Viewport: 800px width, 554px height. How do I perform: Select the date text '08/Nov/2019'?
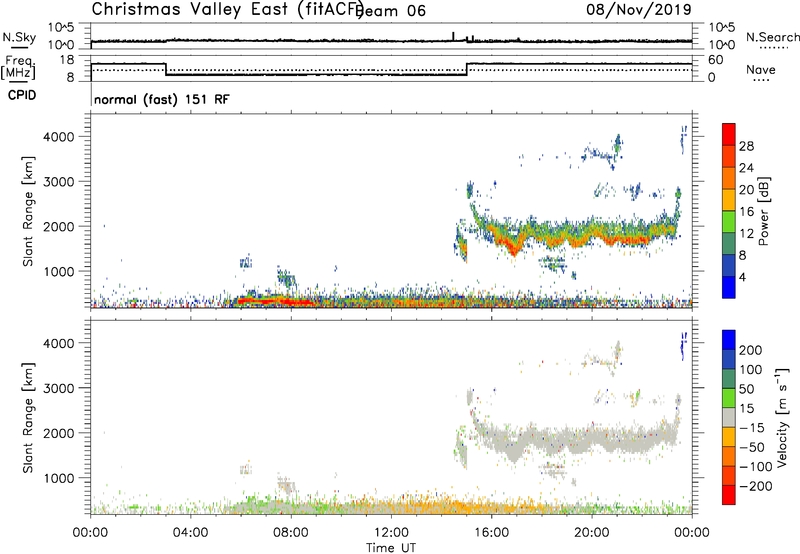tap(638, 9)
